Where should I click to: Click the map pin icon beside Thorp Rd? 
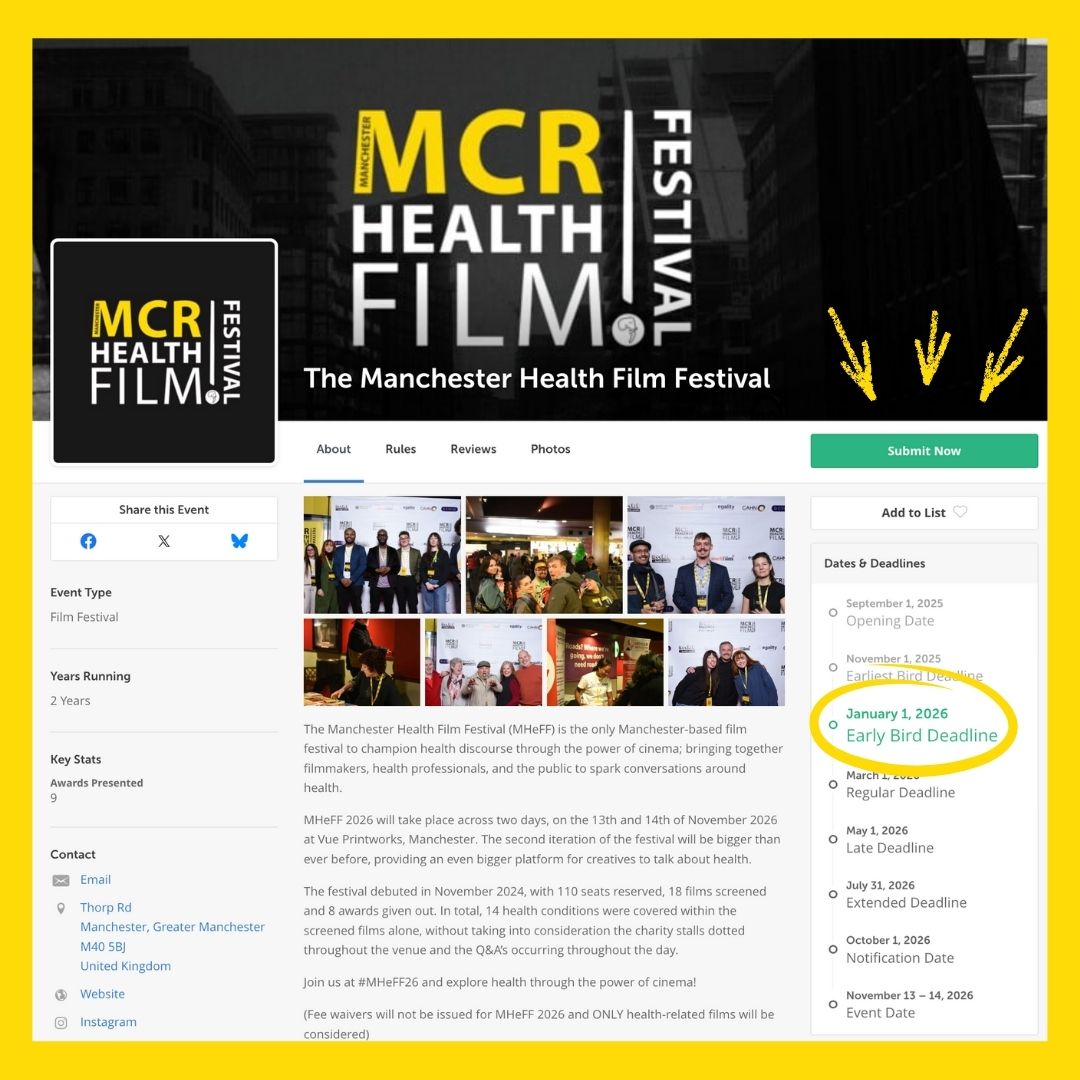coord(61,908)
